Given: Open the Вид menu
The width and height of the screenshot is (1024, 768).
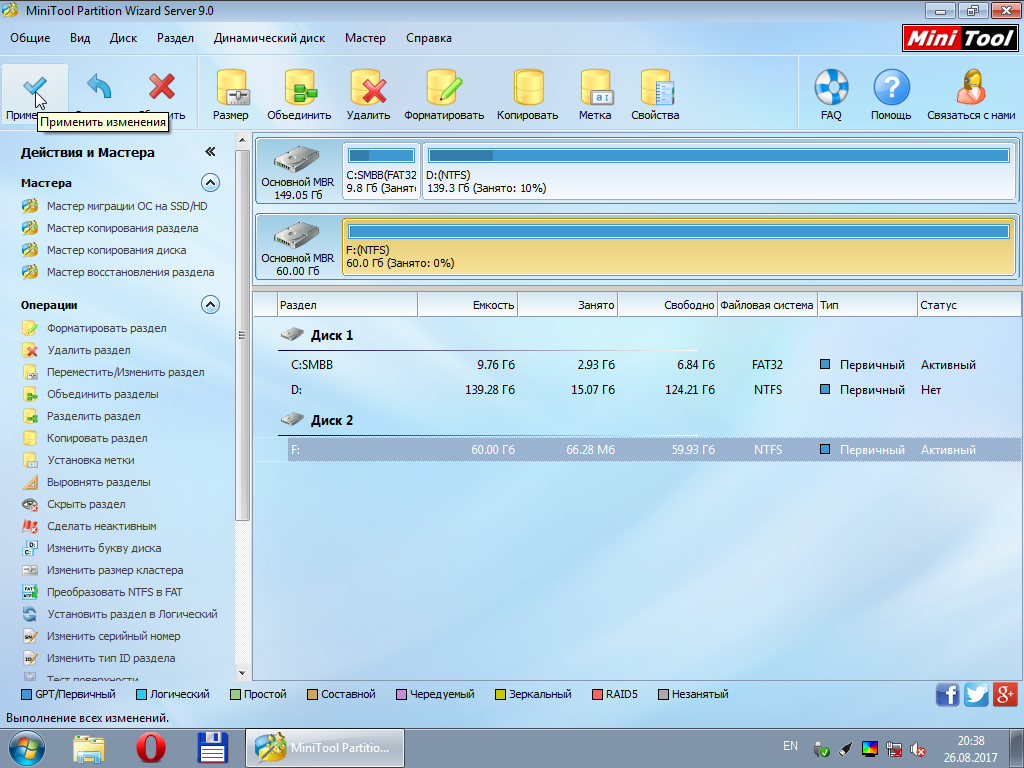Looking at the screenshot, I should click(80, 38).
